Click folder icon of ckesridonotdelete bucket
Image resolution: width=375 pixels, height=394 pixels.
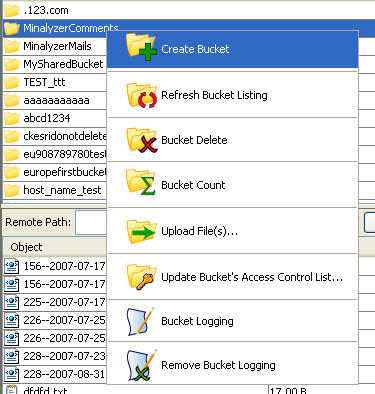[12, 136]
